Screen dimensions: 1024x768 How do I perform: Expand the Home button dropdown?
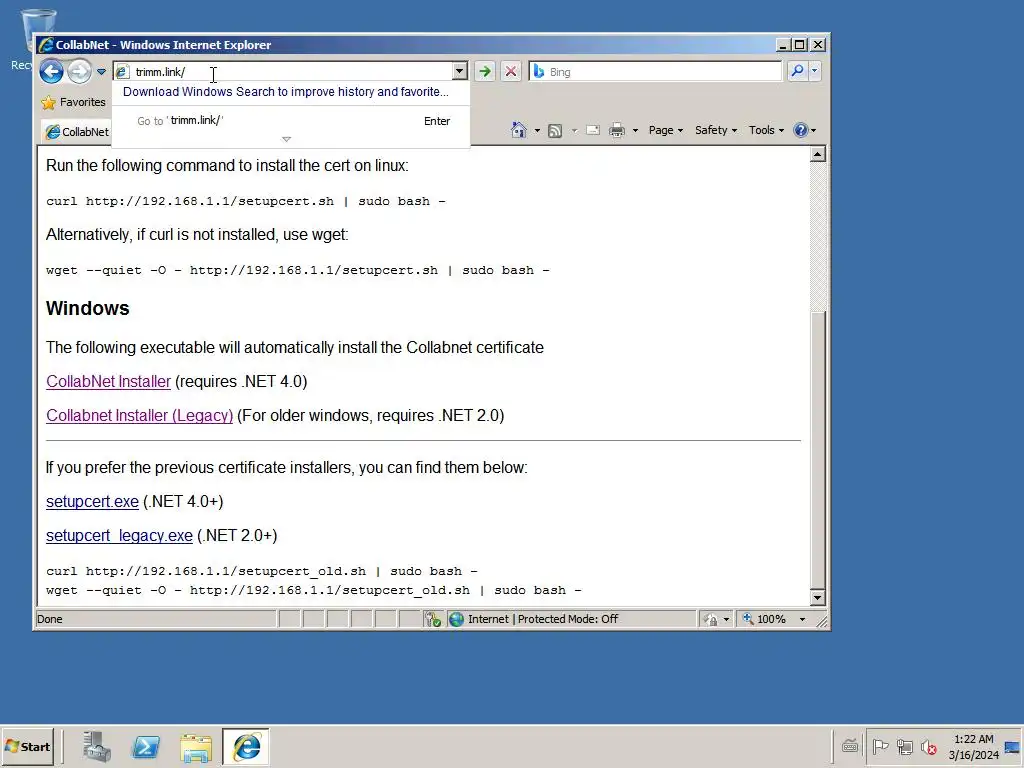tap(537, 131)
